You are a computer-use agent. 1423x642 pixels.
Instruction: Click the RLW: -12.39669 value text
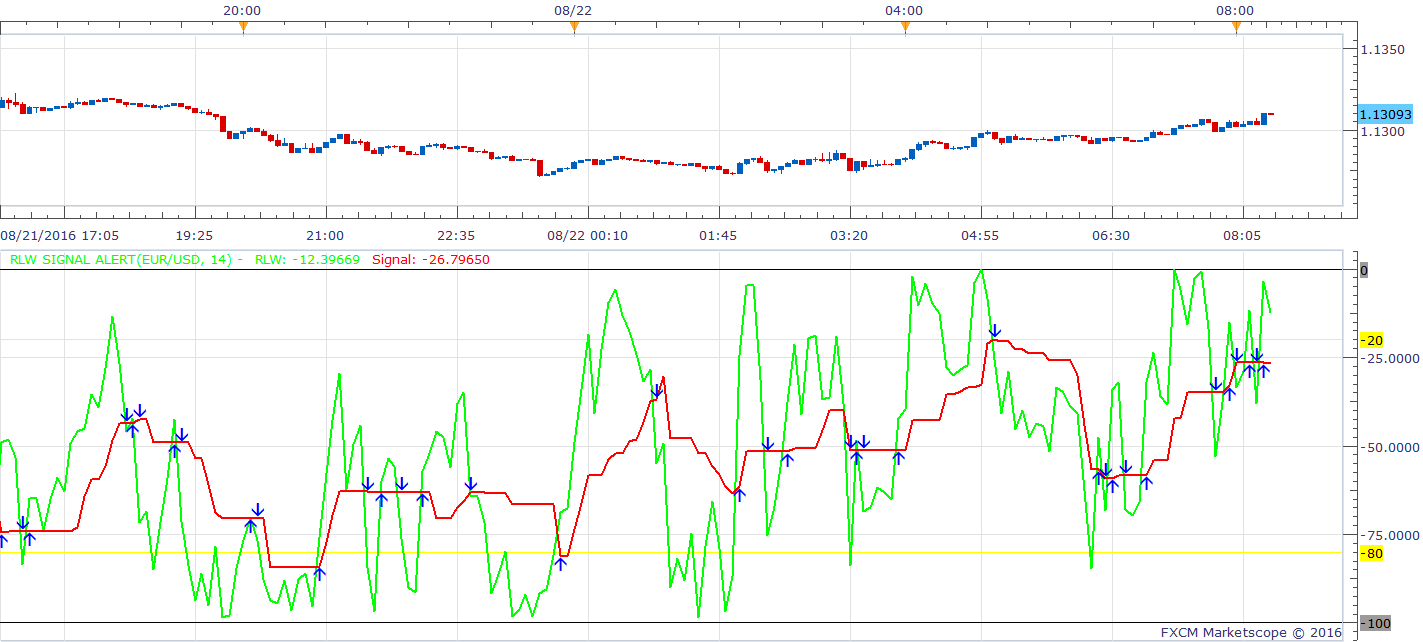pyautogui.click(x=307, y=259)
